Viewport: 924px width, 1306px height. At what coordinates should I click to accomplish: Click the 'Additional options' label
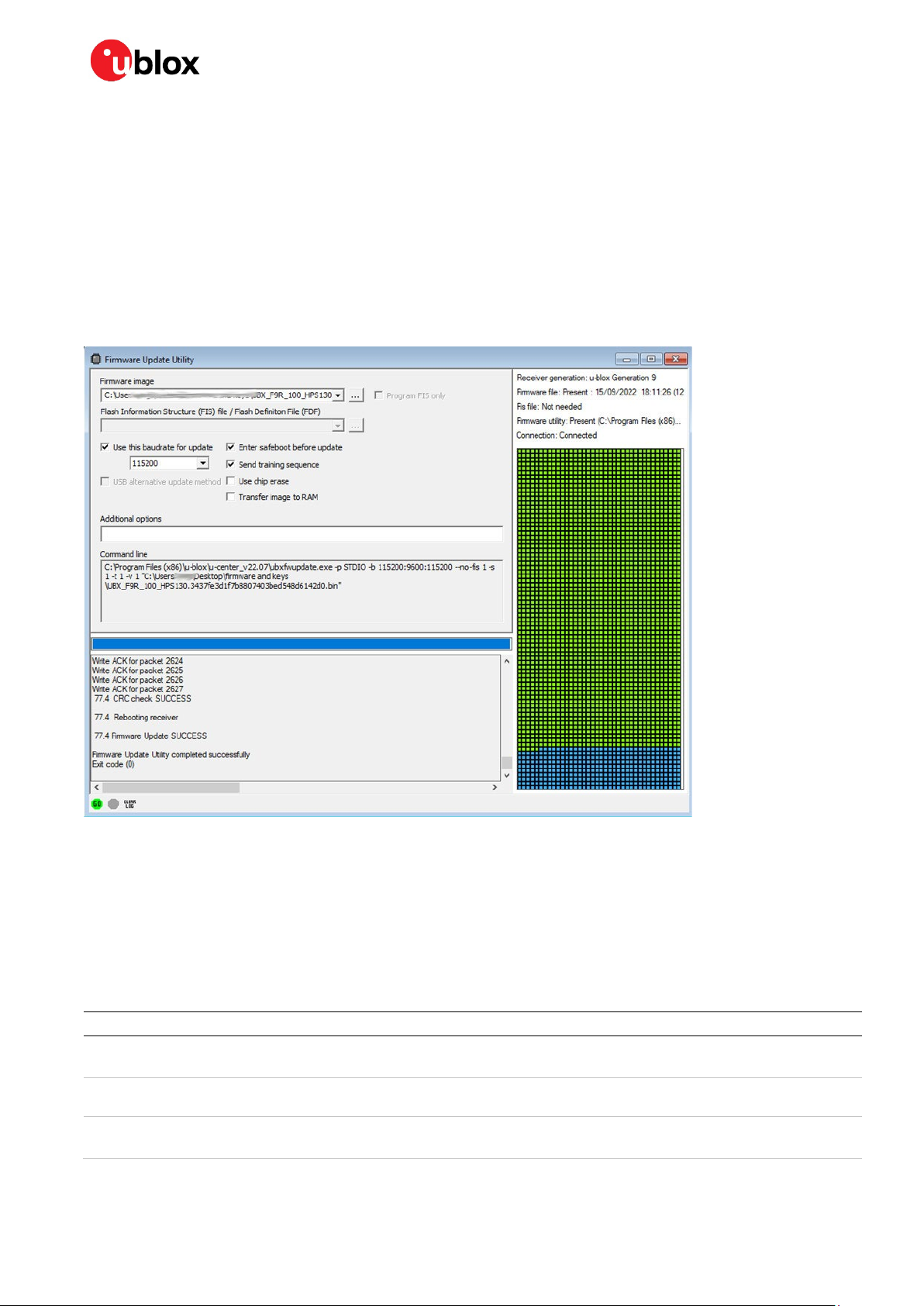pos(131,519)
